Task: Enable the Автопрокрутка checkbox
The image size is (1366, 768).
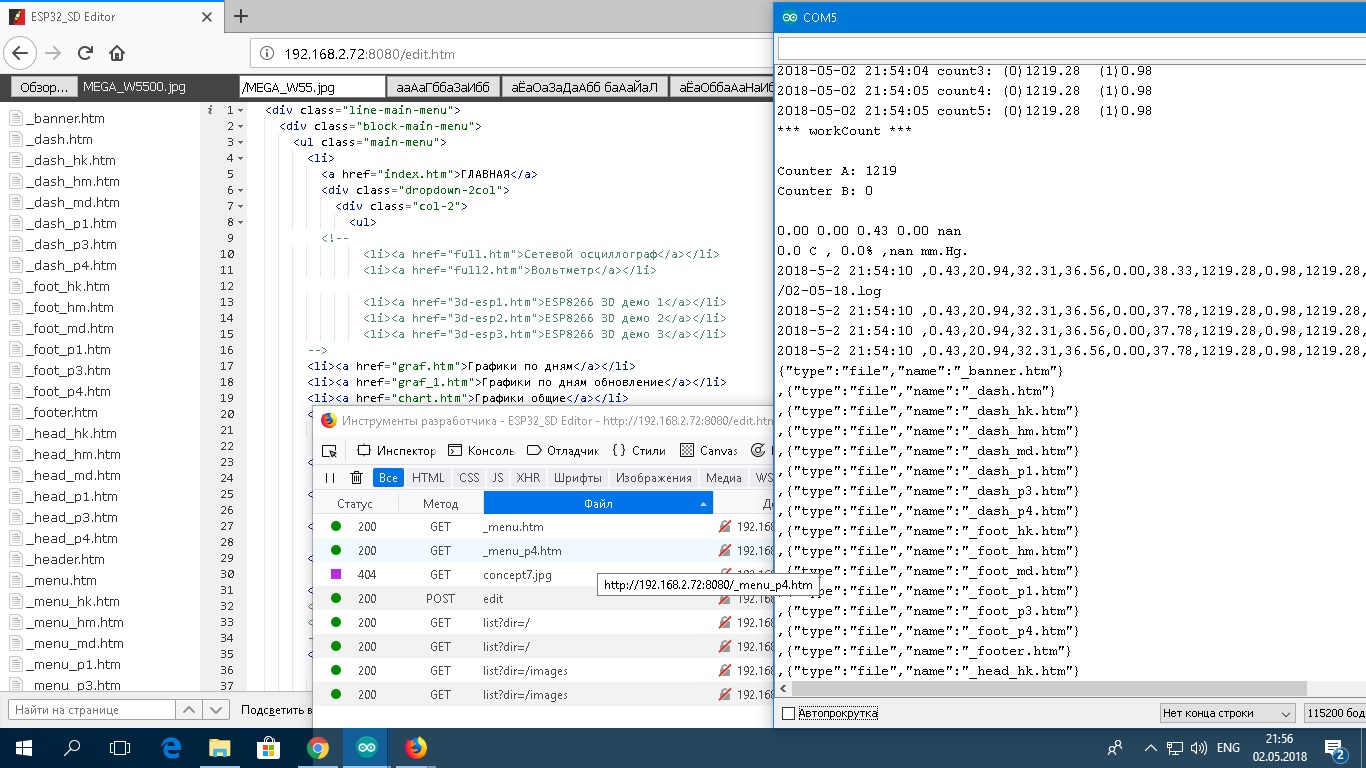Action: click(x=788, y=713)
